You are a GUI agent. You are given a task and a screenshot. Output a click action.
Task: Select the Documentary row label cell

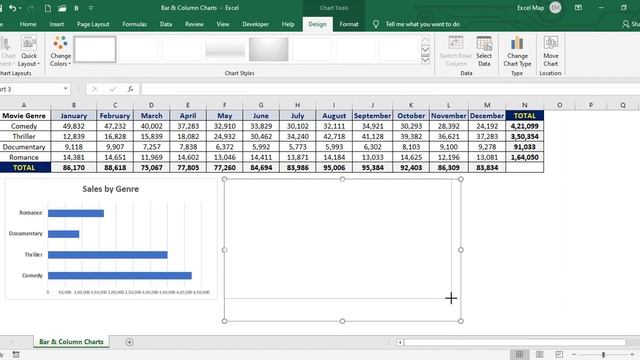pos(24,147)
